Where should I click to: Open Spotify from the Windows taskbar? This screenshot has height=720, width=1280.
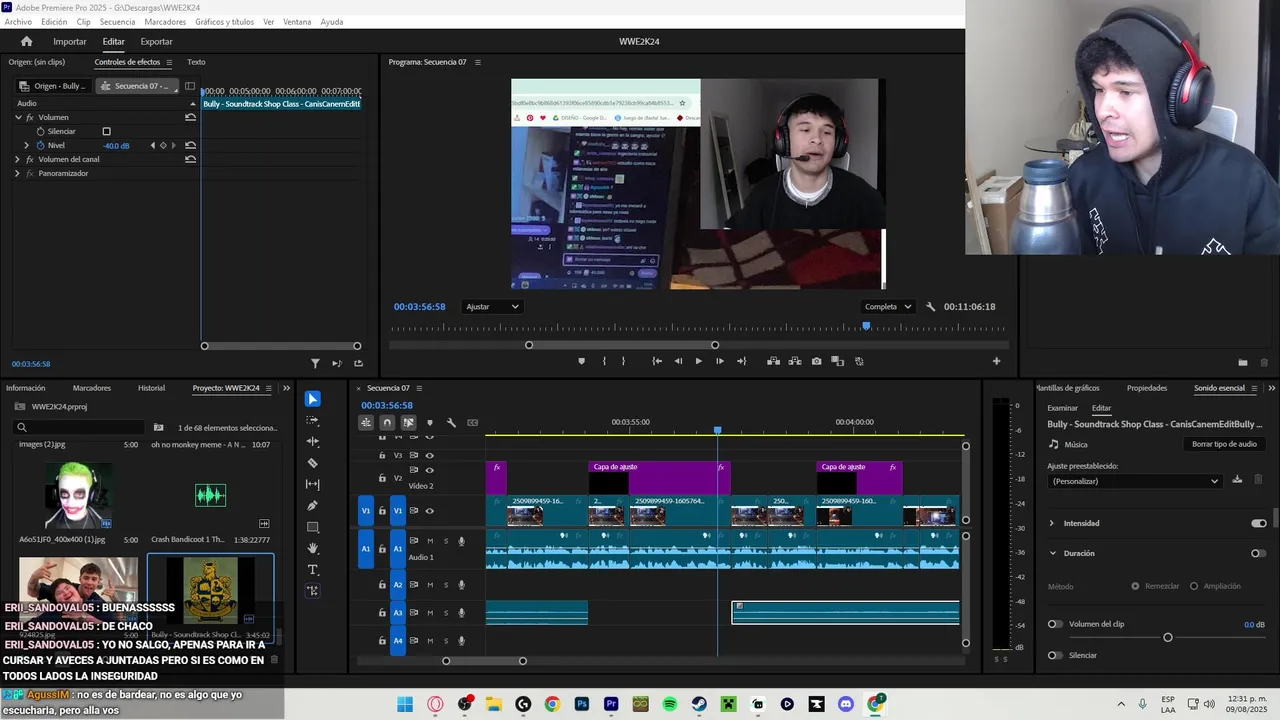click(669, 705)
